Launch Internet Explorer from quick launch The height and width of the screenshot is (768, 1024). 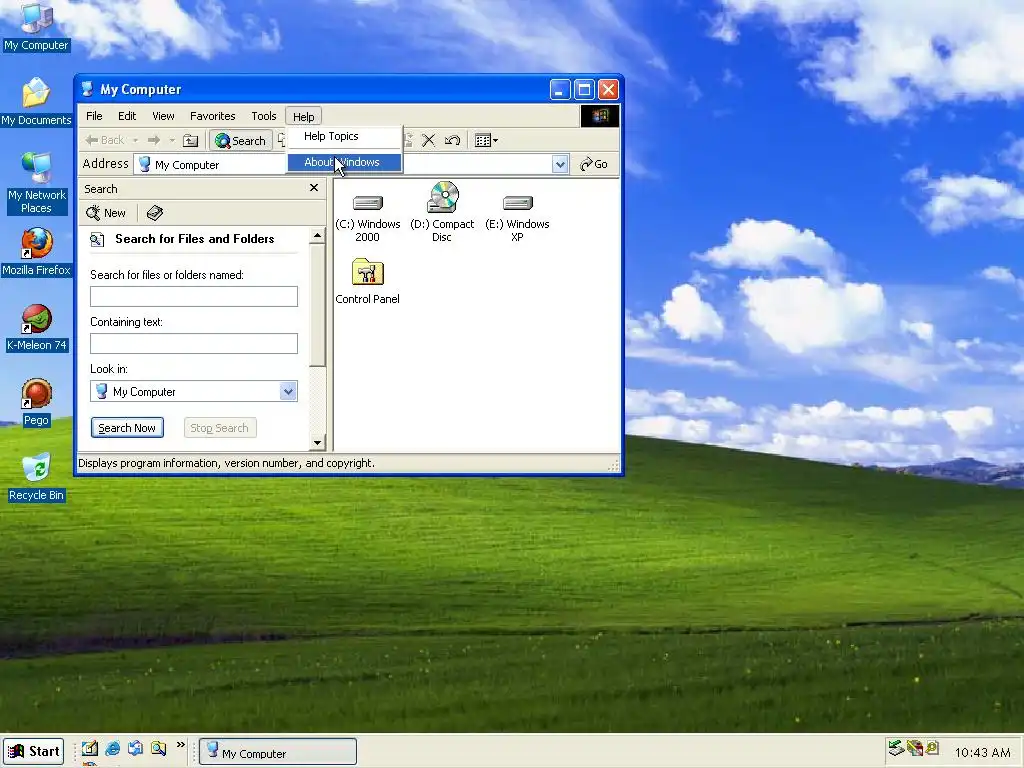pos(113,748)
